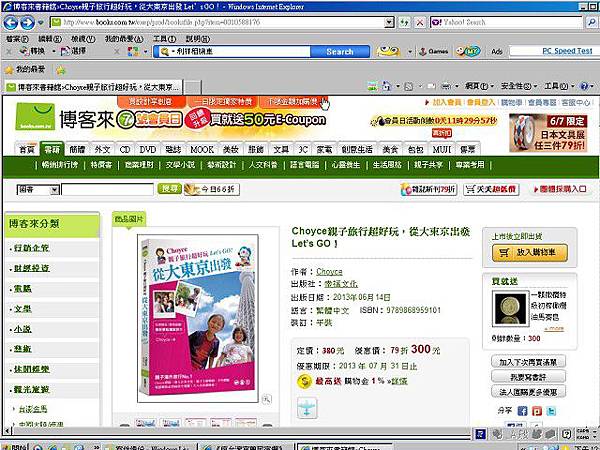Viewport: 600px width, 450px height.
Task: Click the IE command bar home icon
Action: tap(386, 86)
